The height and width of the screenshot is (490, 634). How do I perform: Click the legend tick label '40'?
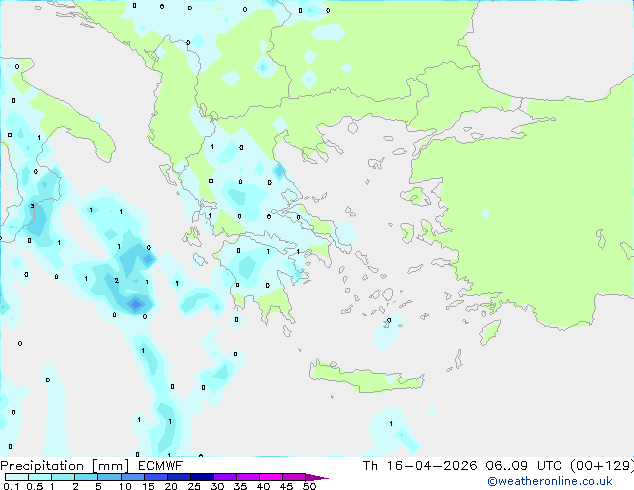263,486
